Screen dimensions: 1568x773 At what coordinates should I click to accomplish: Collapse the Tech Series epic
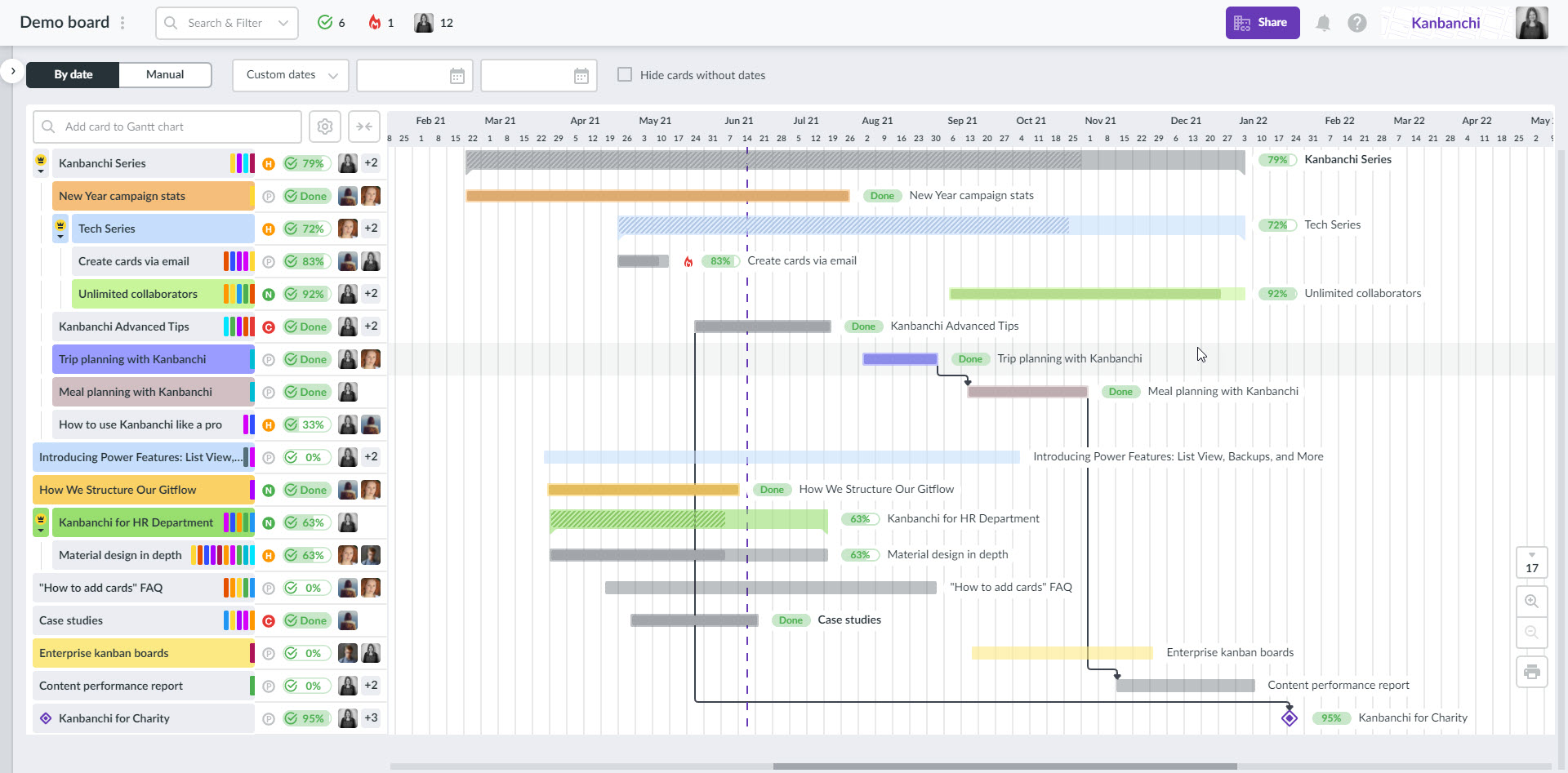(60, 229)
